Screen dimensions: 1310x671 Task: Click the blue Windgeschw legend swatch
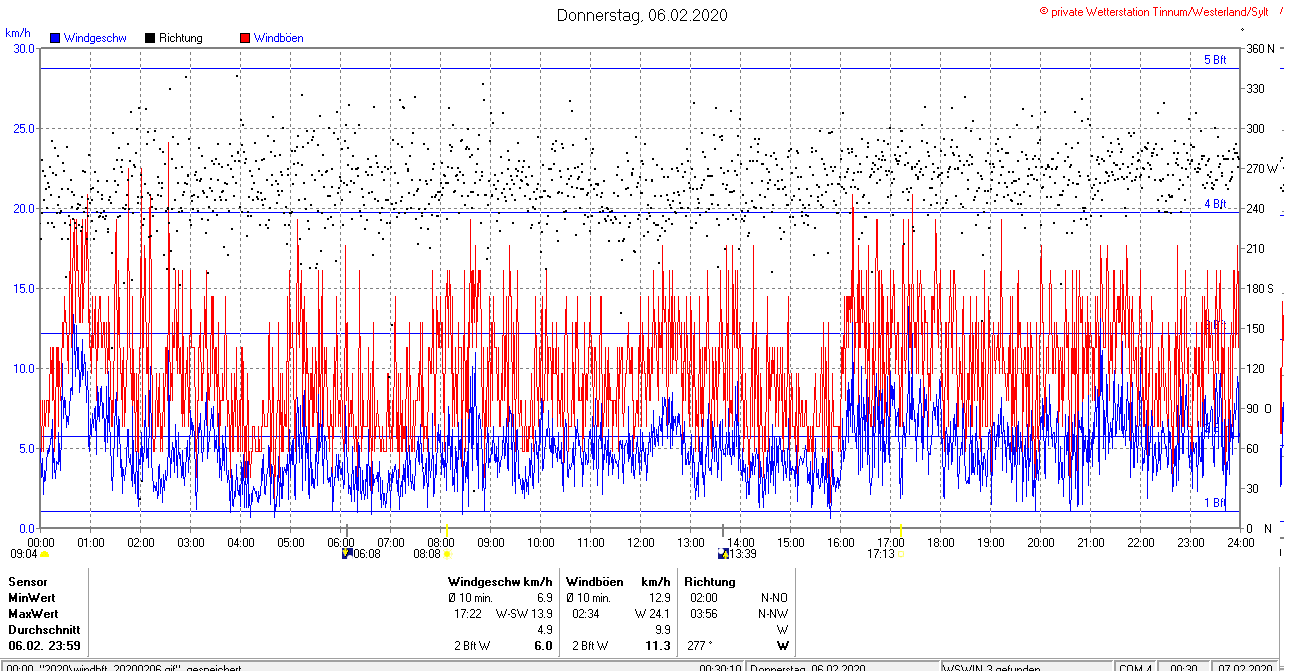(55, 38)
